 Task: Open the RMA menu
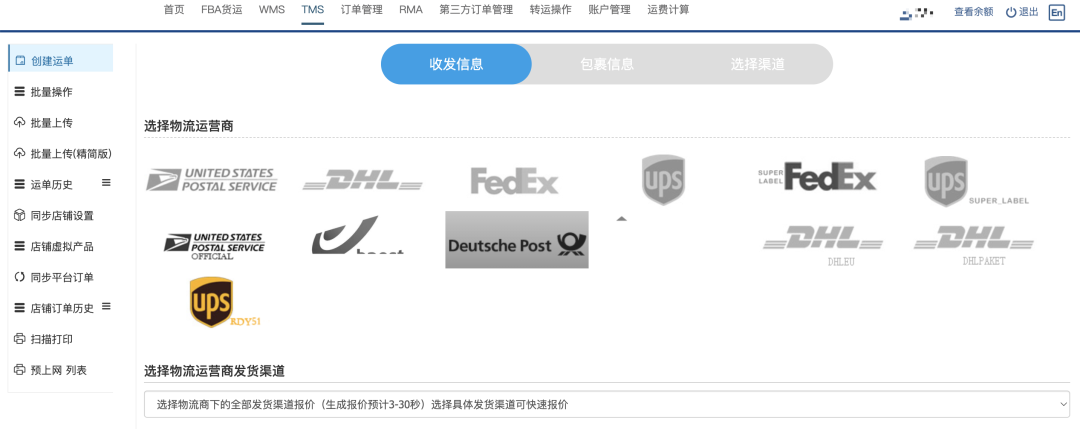pos(411,10)
